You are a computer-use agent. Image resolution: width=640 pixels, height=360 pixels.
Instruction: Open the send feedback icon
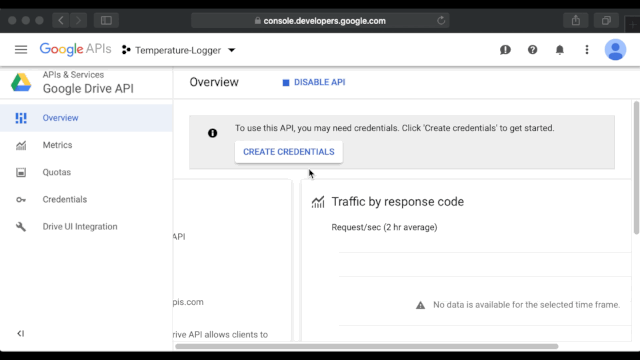tap(505, 50)
